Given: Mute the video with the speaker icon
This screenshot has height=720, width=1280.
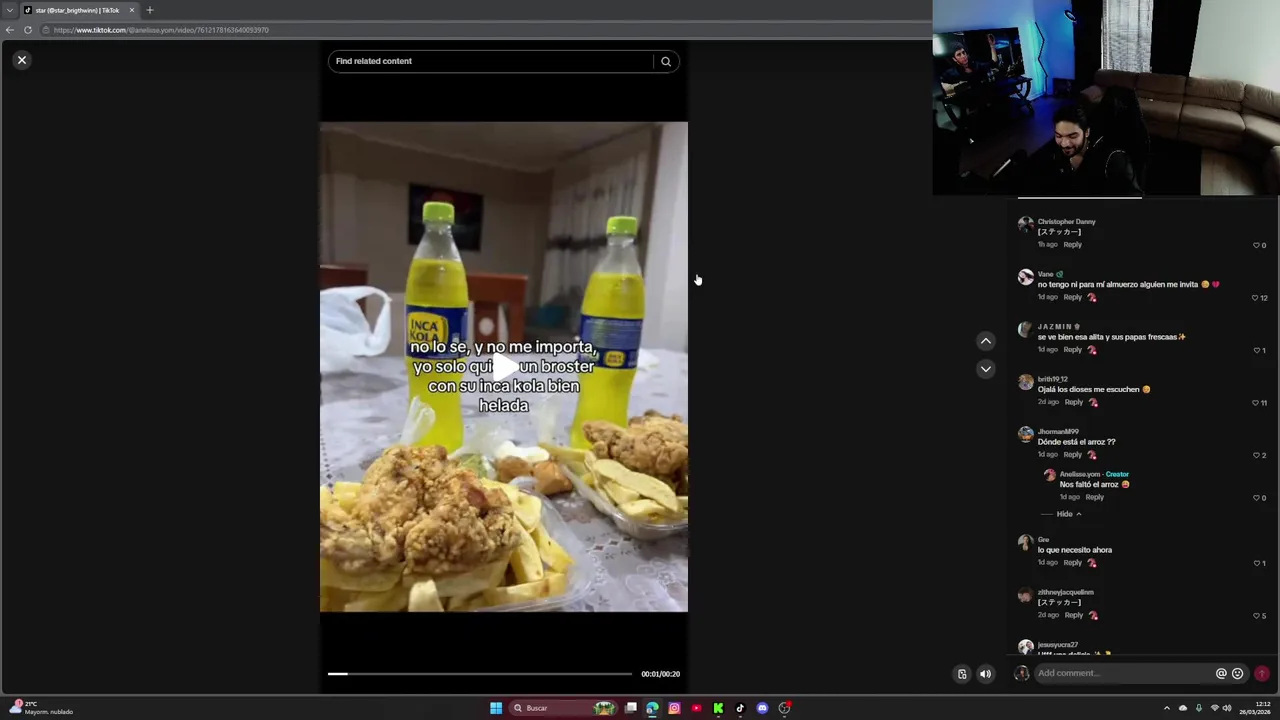Looking at the screenshot, I should pos(985,674).
